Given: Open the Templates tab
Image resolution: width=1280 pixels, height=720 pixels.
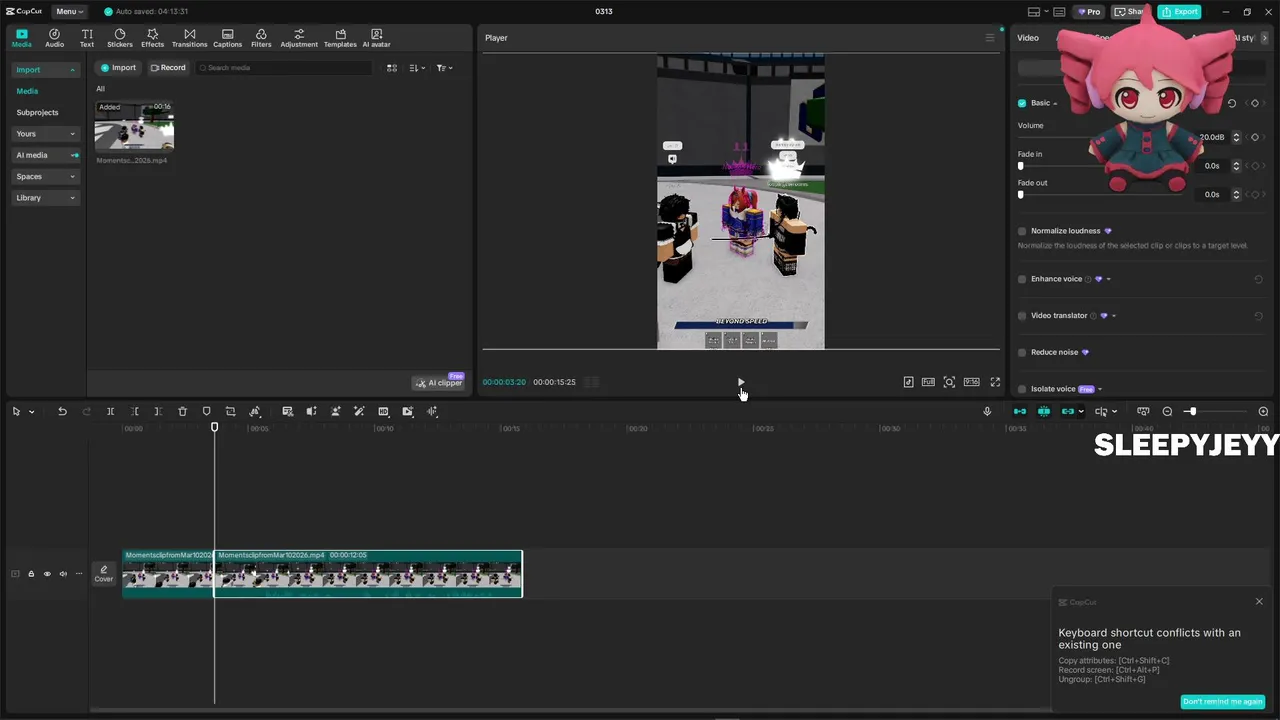Looking at the screenshot, I should 340,38.
